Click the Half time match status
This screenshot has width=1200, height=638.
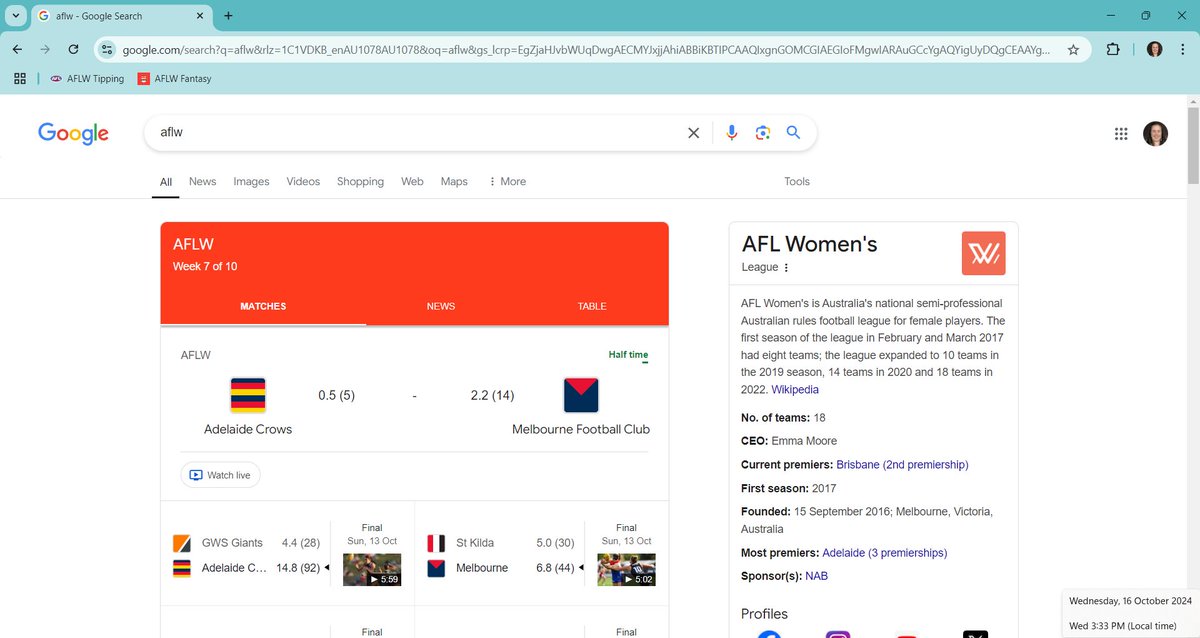(628, 355)
